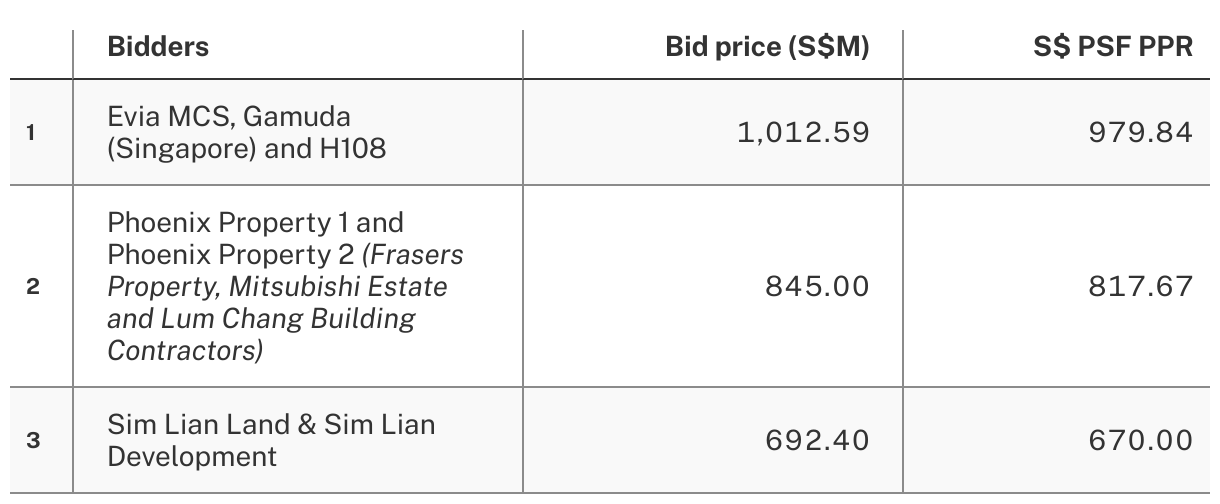Screen dimensions: 1220x504
Task: Click the 979.84 PSF PPR value
Action: pyautogui.click(x=1140, y=133)
